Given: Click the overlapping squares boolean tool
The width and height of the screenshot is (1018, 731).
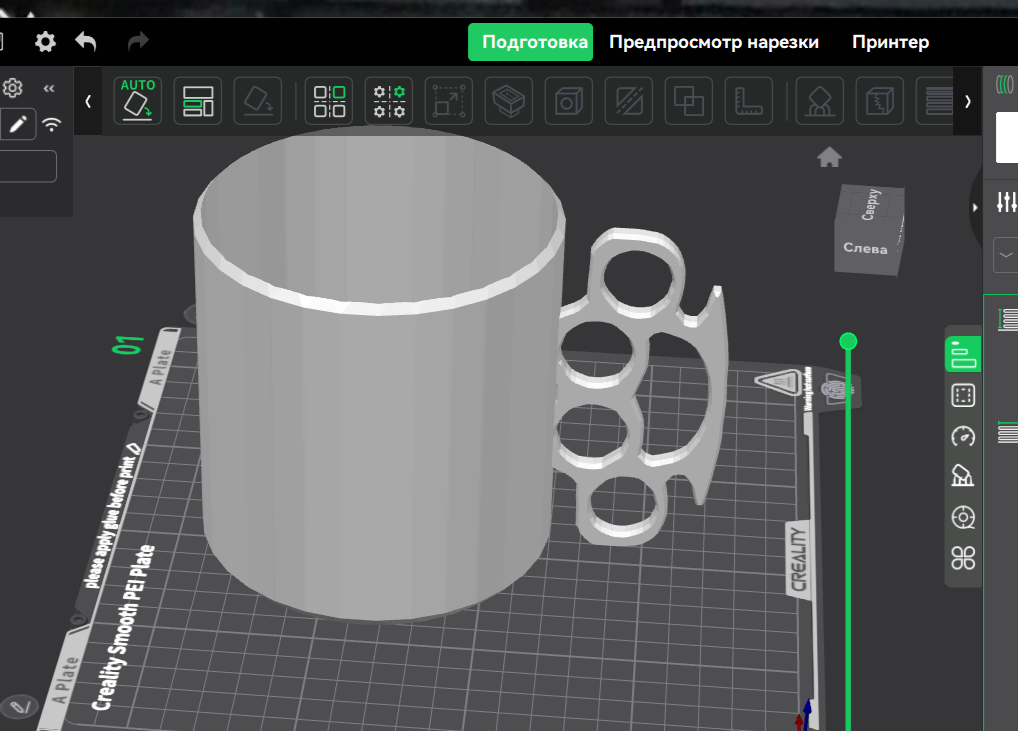Looking at the screenshot, I should point(689,101).
